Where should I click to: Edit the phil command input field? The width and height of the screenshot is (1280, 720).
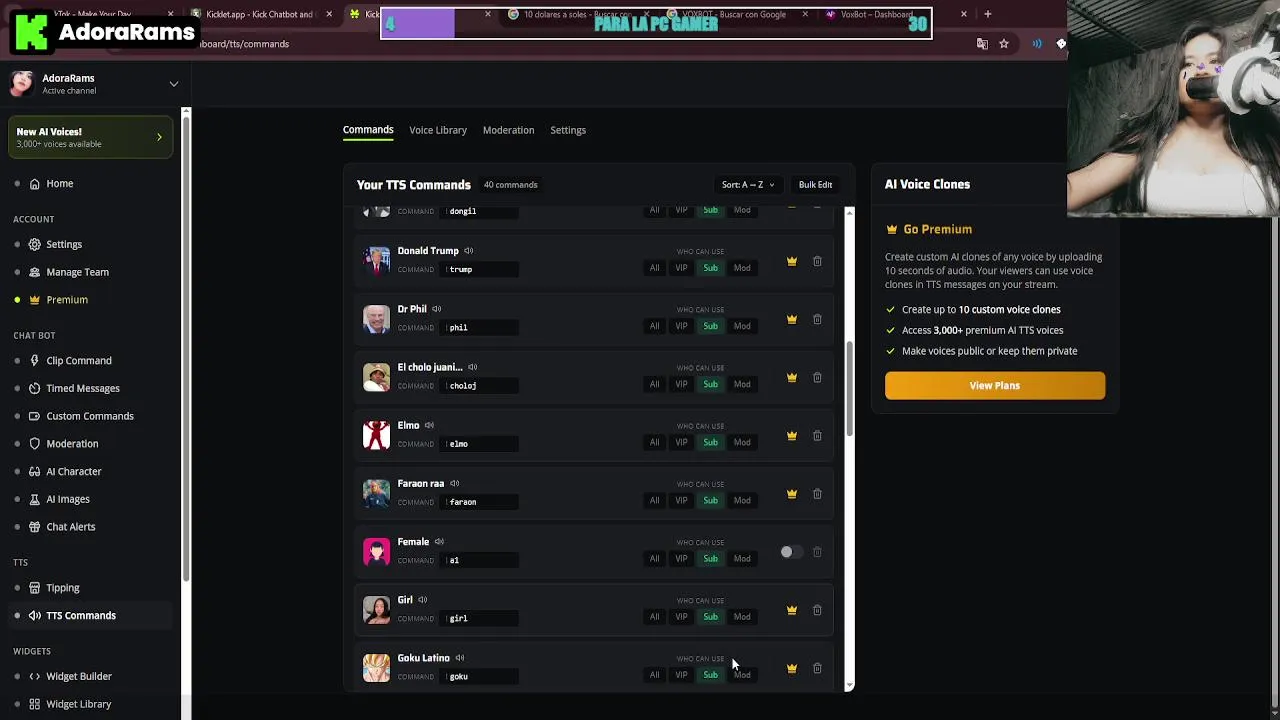[x=482, y=327]
